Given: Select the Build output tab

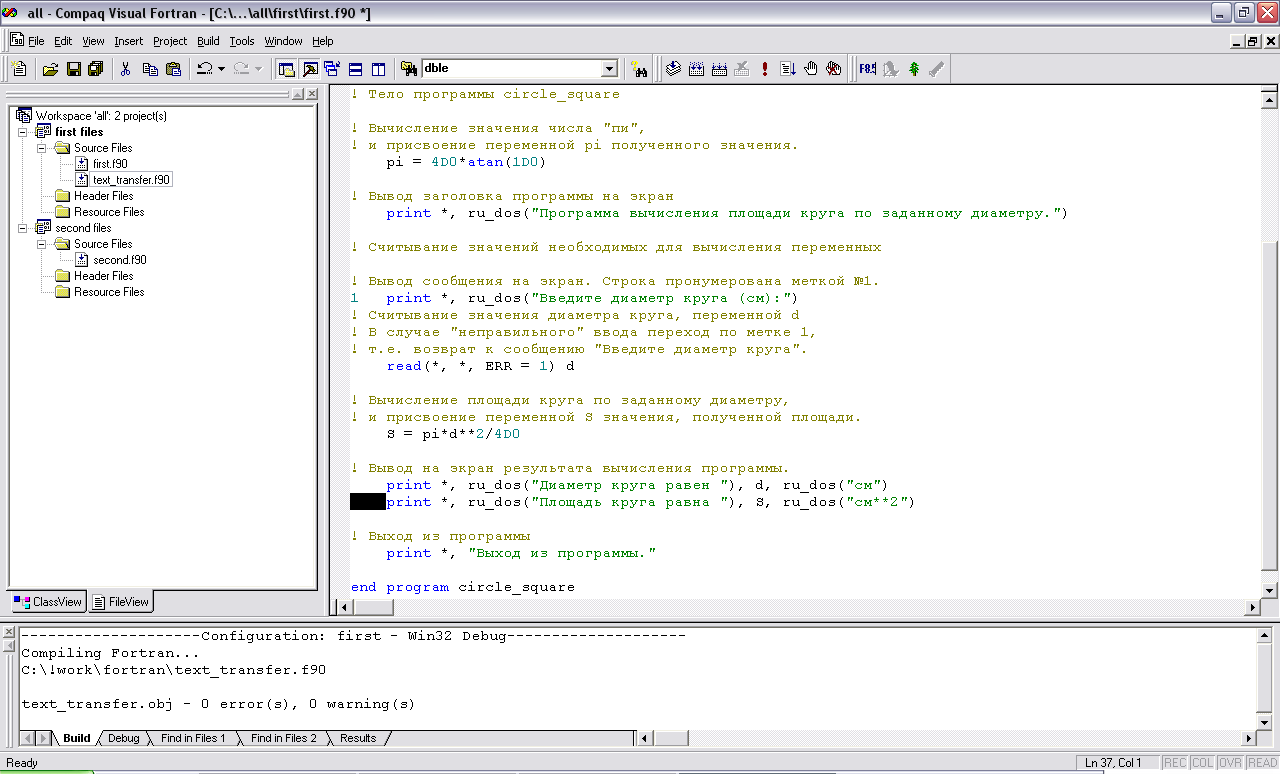Looking at the screenshot, I should (77, 738).
